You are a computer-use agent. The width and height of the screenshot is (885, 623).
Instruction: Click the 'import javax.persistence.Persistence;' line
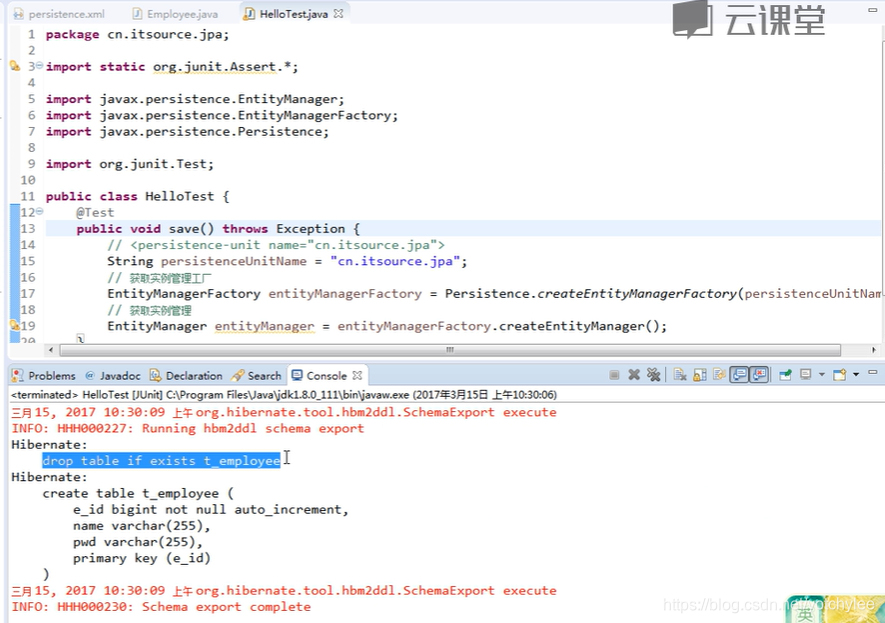point(187,132)
